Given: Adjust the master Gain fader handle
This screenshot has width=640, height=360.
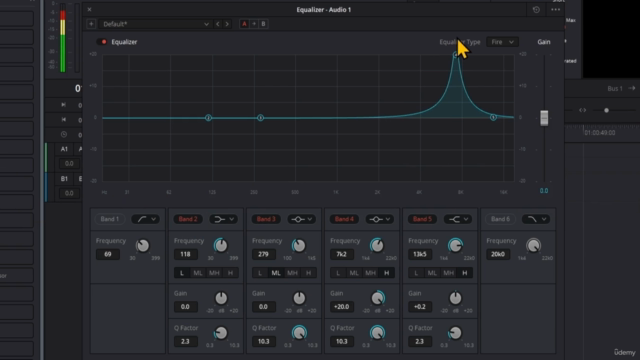Looking at the screenshot, I should tap(544, 118).
